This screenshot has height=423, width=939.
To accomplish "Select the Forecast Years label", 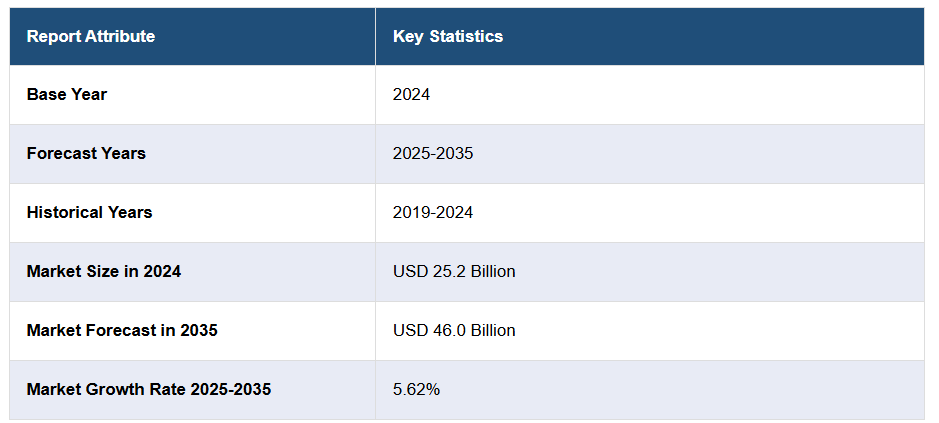I will pyautogui.click(x=86, y=154).
